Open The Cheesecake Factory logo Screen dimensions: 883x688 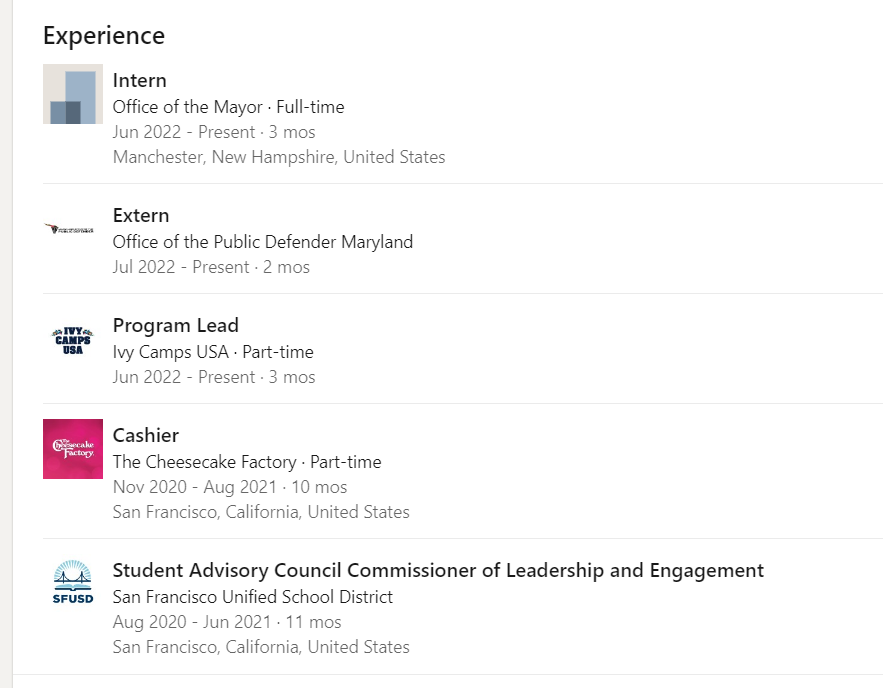click(x=73, y=449)
